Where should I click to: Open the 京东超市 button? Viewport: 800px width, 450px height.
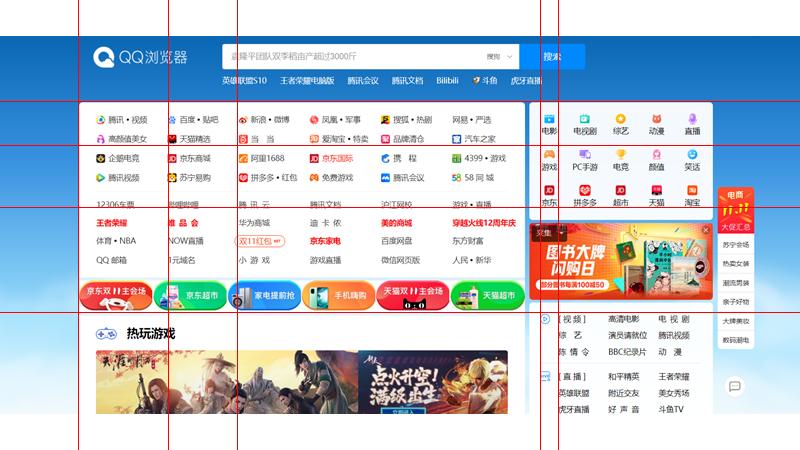coord(190,295)
